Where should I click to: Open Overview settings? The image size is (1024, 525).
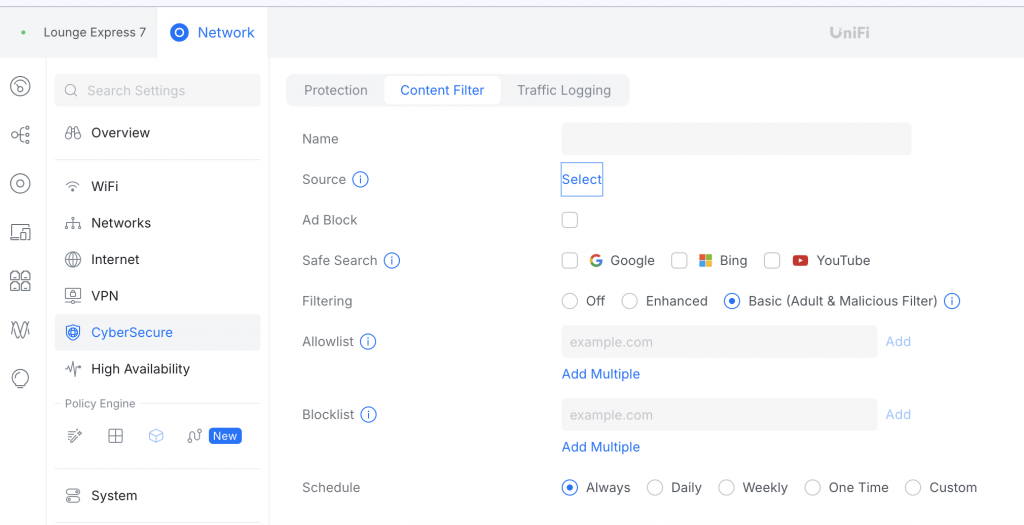point(157,133)
